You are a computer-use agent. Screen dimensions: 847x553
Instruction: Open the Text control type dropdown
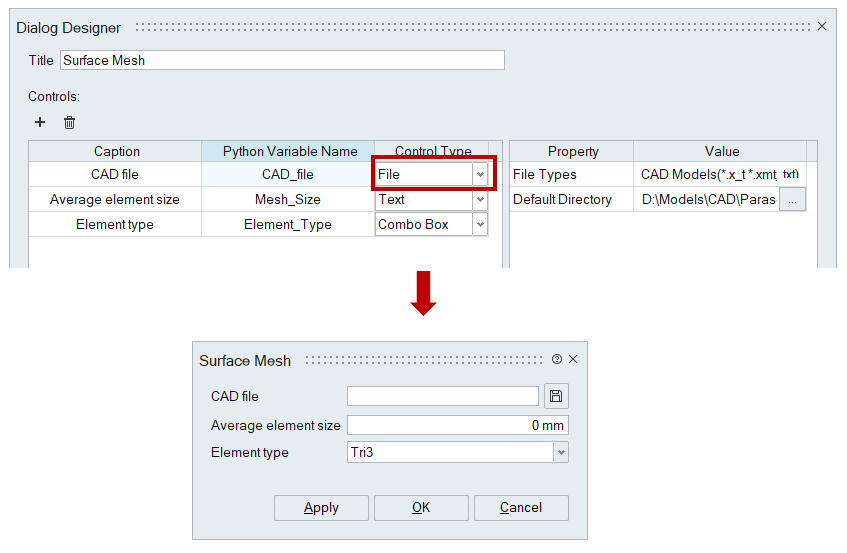[480, 200]
